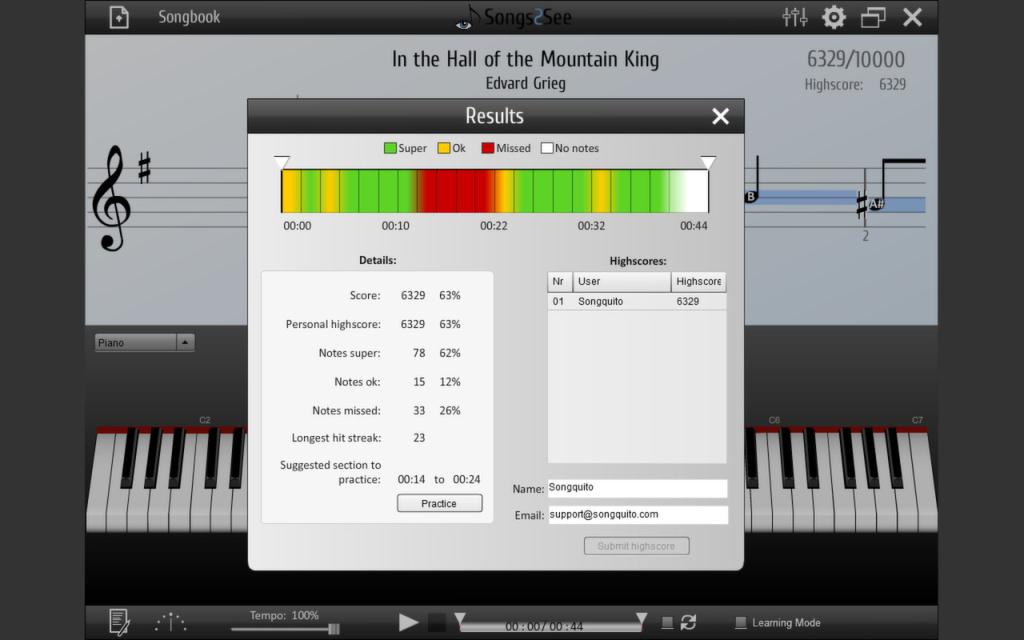The image size is (1024, 640).
Task: Click the Name input field
Action: [x=637, y=488]
